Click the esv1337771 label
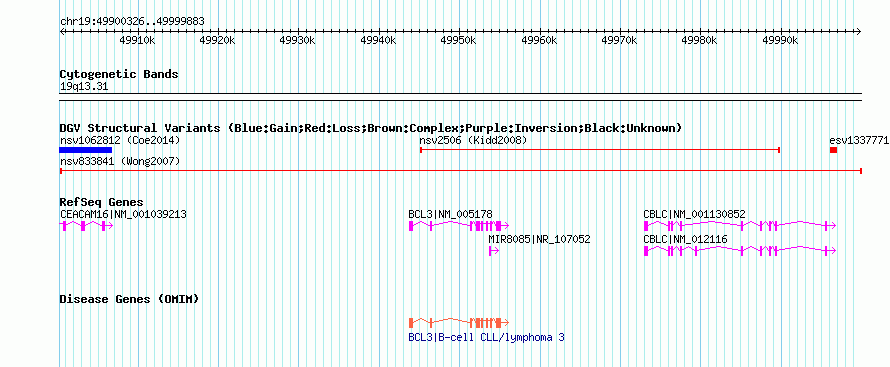Viewport: 890px width, 367px height. (x=858, y=140)
